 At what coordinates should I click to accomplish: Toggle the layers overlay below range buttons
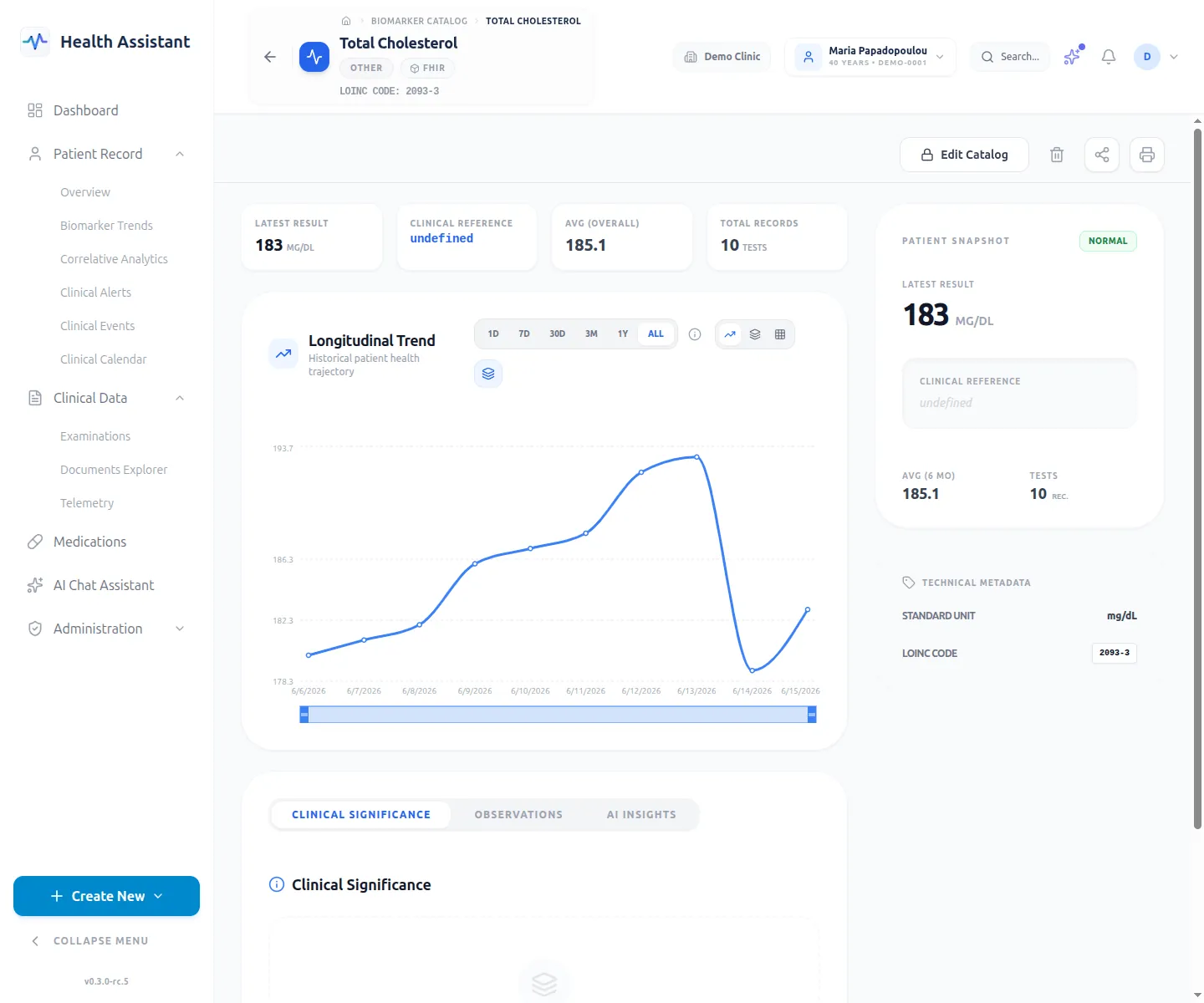point(488,374)
